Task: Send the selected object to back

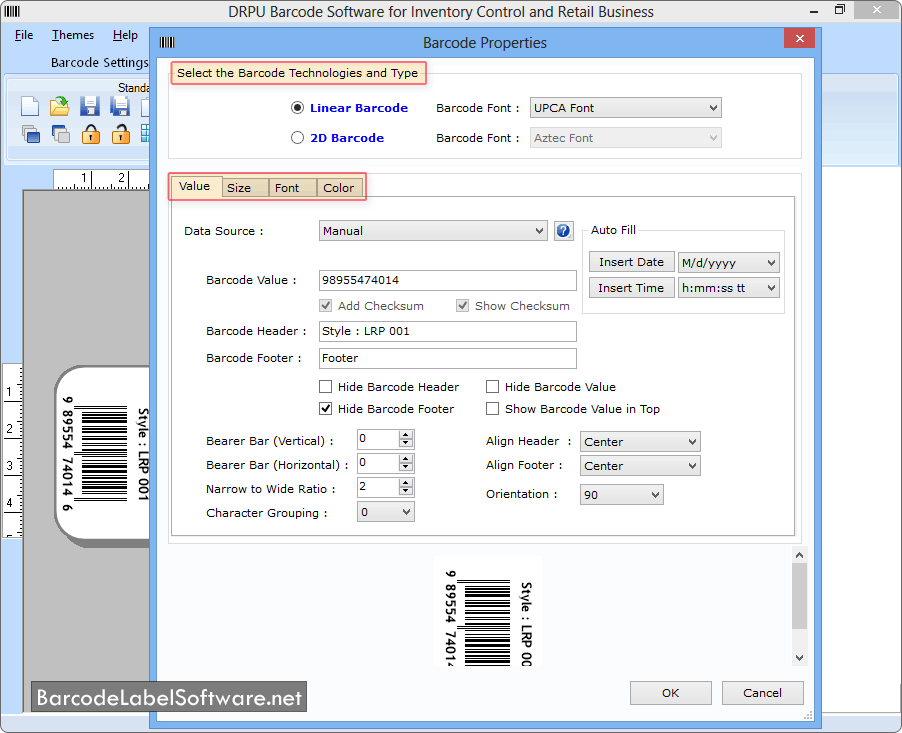Action: (x=60, y=134)
